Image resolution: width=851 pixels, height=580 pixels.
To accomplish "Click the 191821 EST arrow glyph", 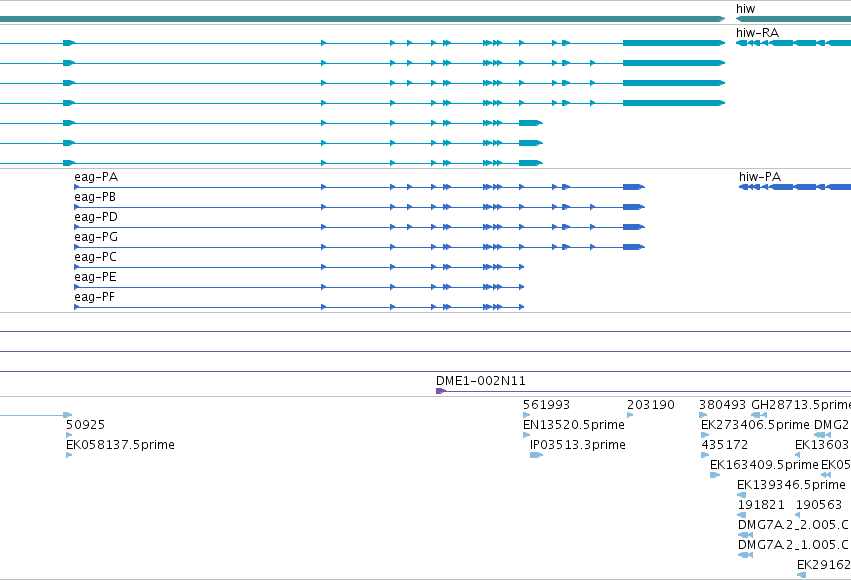I will coord(740,515).
